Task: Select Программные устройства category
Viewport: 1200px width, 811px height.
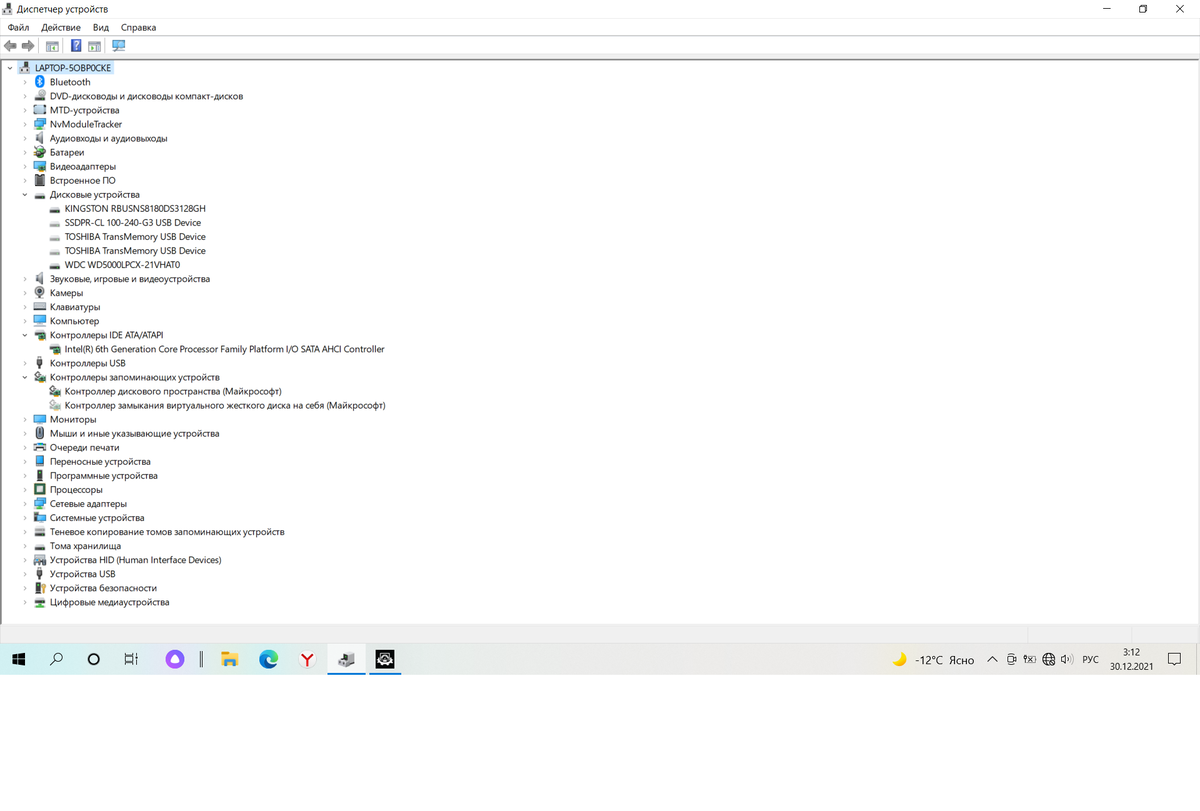Action: tap(104, 476)
